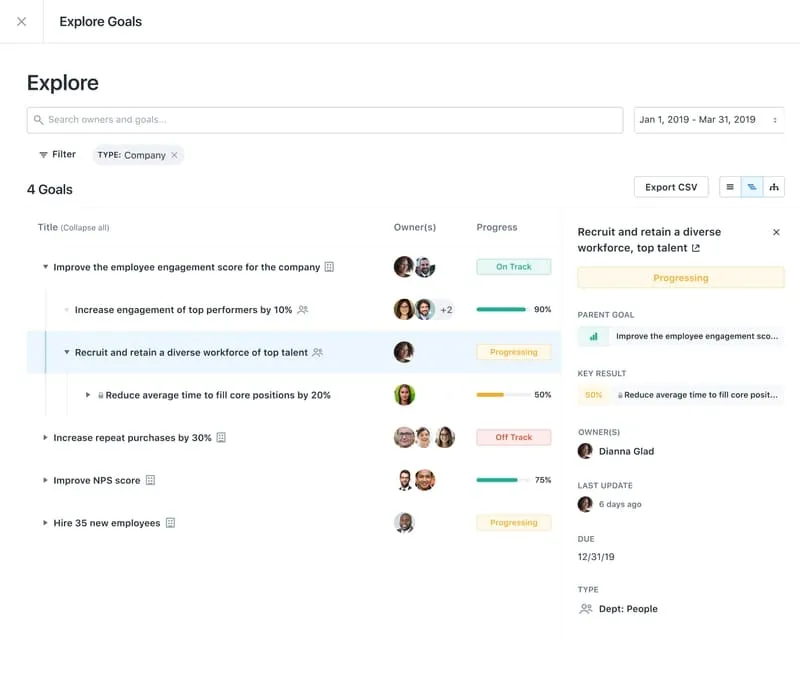This screenshot has height=680, width=800.
Task: Expand the Hire 35 new employees goal
Action: [x=45, y=523]
